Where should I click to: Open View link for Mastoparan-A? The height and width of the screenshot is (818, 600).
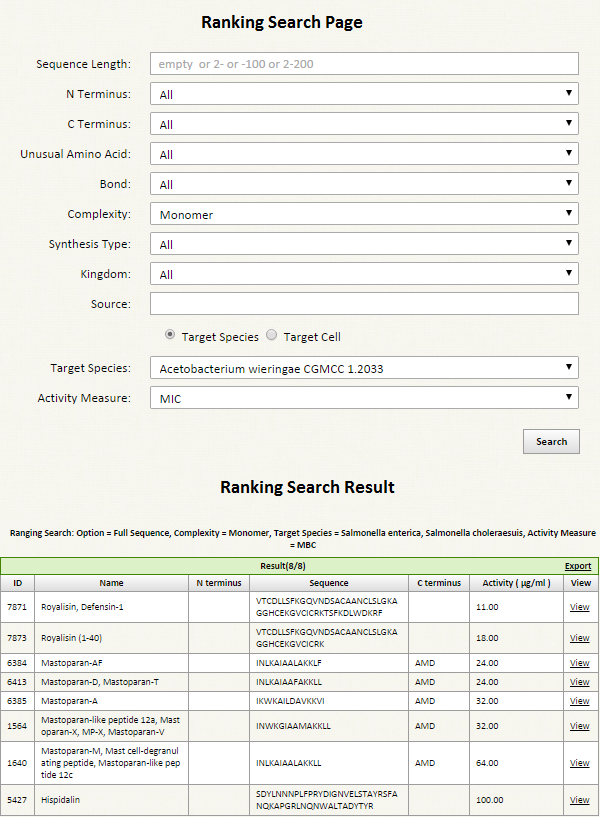click(579, 701)
